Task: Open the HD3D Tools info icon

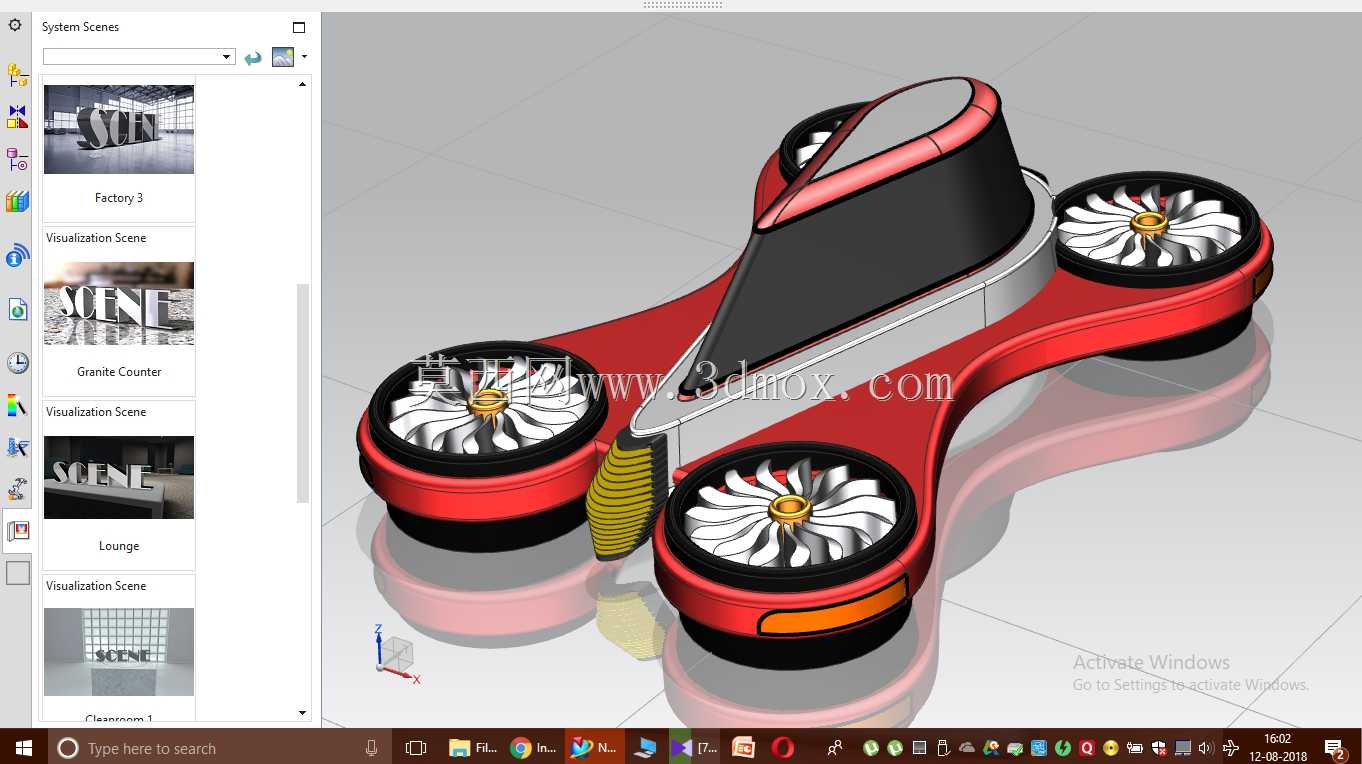Action: [x=17, y=257]
